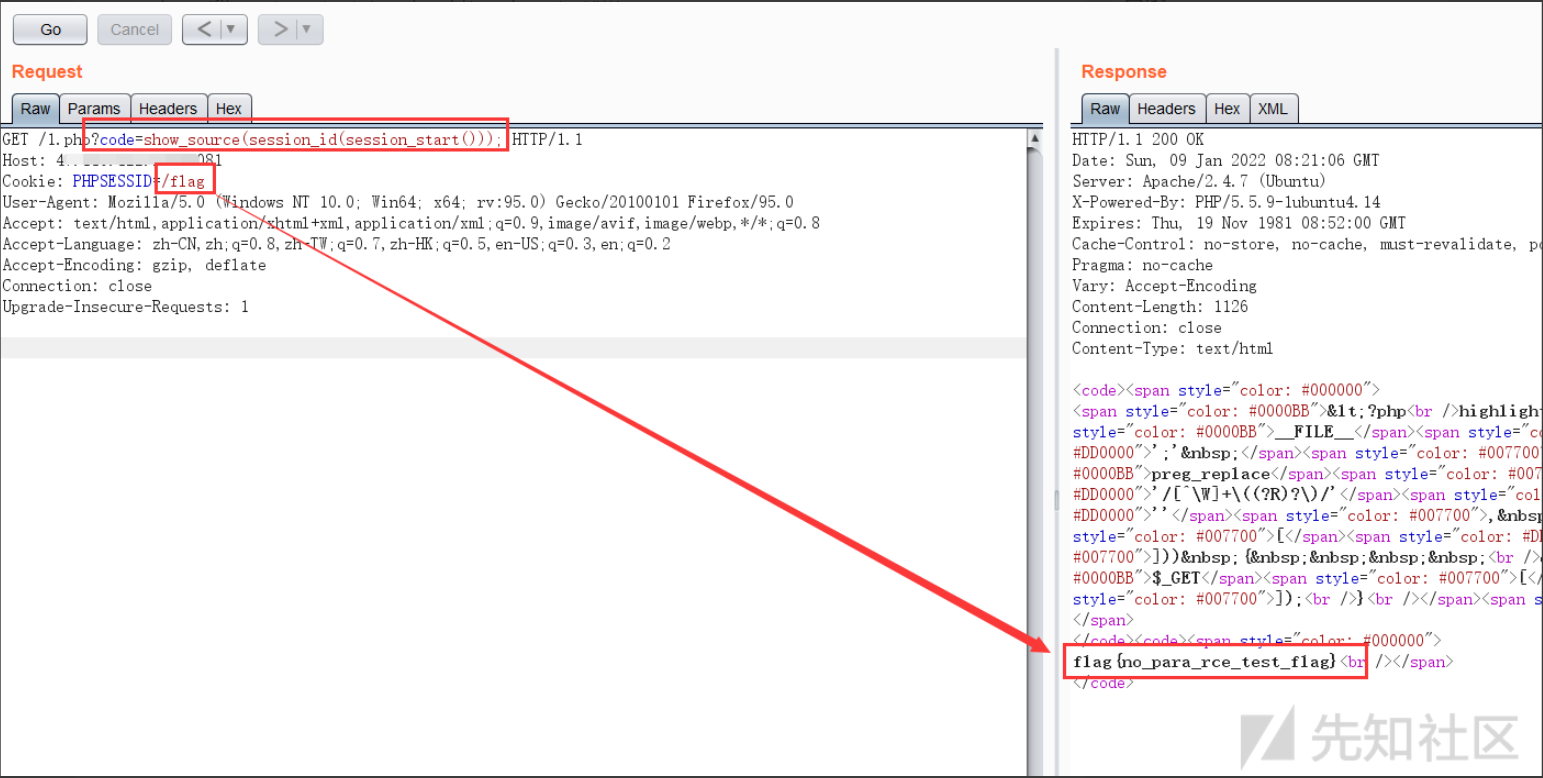The width and height of the screenshot is (1543, 778).
Task: Select the Request Raw tab
Action: [35, 109]
